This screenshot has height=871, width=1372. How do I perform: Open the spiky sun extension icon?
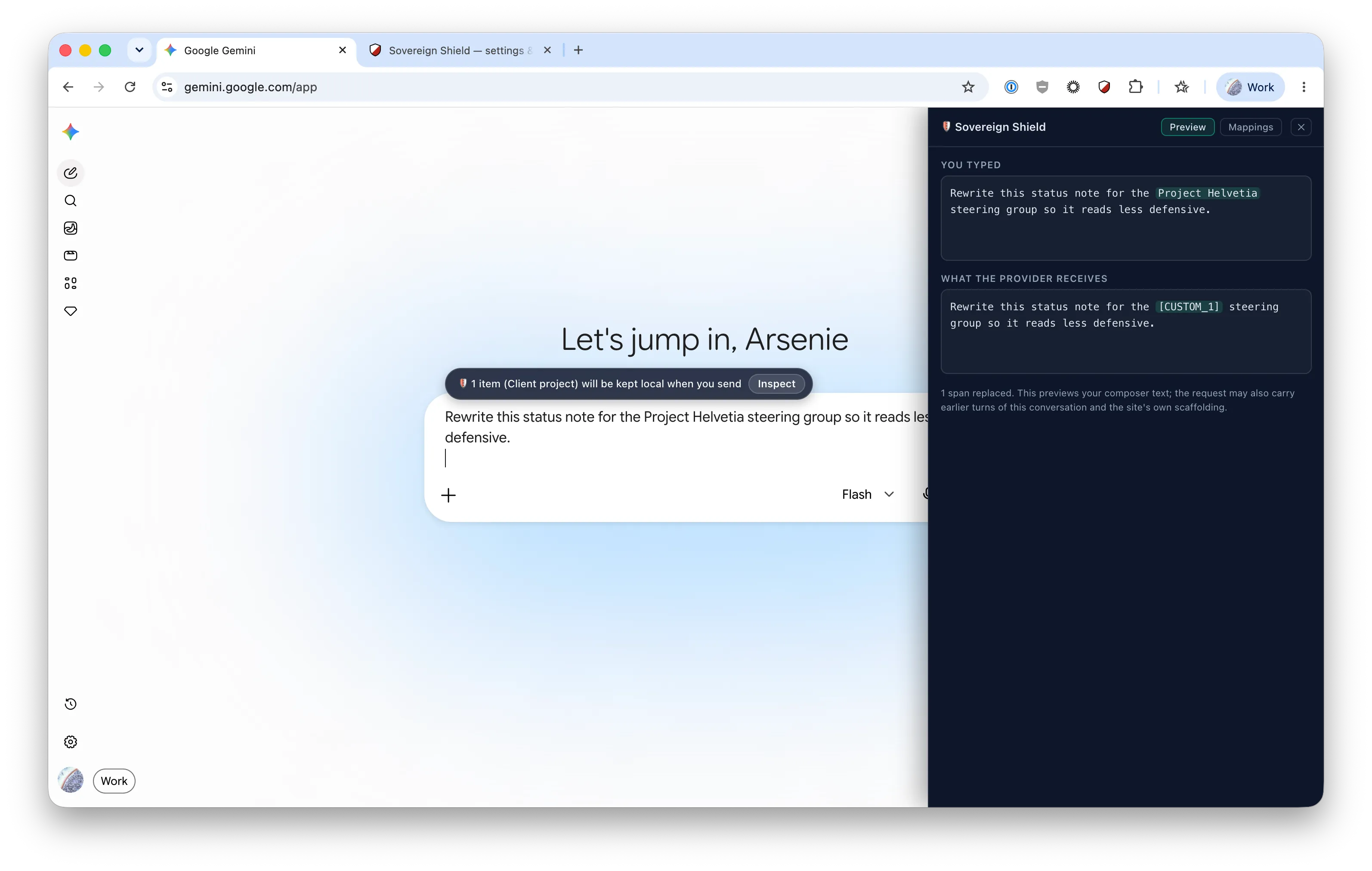[1073, 86]
